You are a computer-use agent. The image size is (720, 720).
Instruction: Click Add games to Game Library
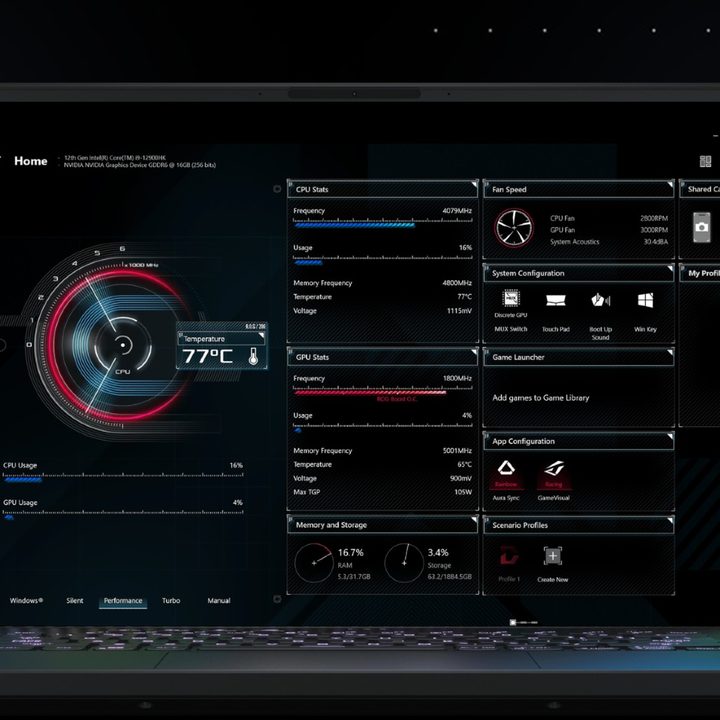[540, 398]
